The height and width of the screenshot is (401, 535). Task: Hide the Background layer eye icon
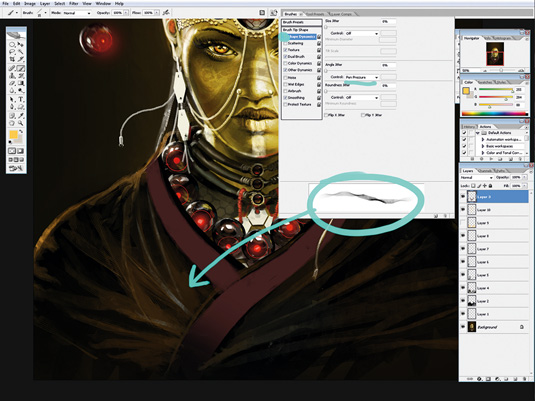point(463,327)
